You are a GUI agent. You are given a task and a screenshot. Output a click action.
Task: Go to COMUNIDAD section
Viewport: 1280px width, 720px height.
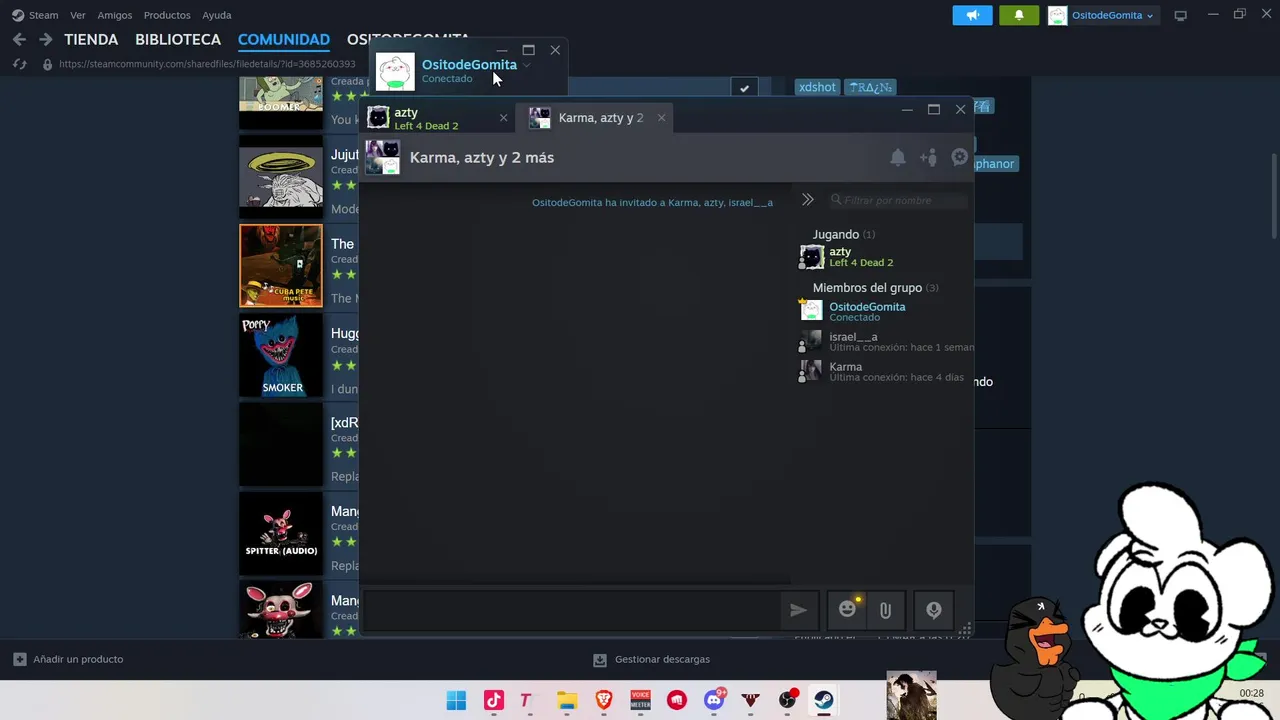pos(284,40)
